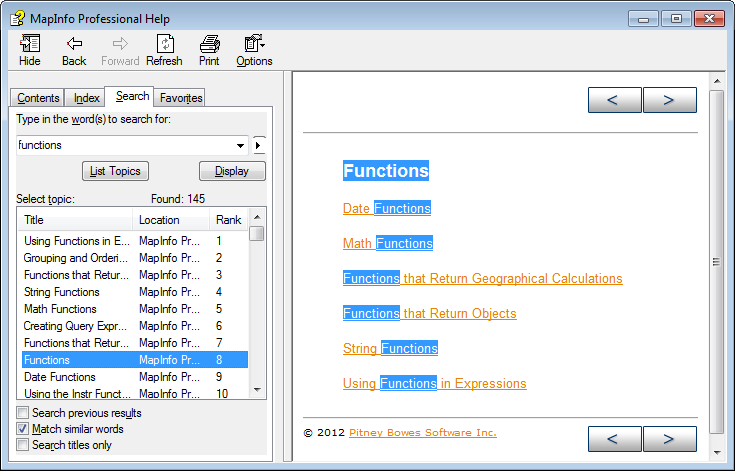The image size is (735, 471).
Task: Click the MapInfo Help title icon
Action: point(17,19)
